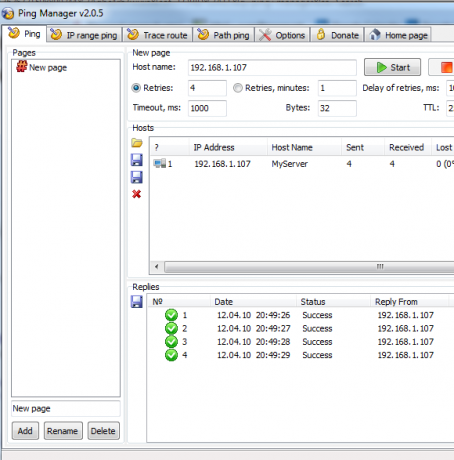Click the red stop button icon

pyautogui.click(x=447, y=67)
